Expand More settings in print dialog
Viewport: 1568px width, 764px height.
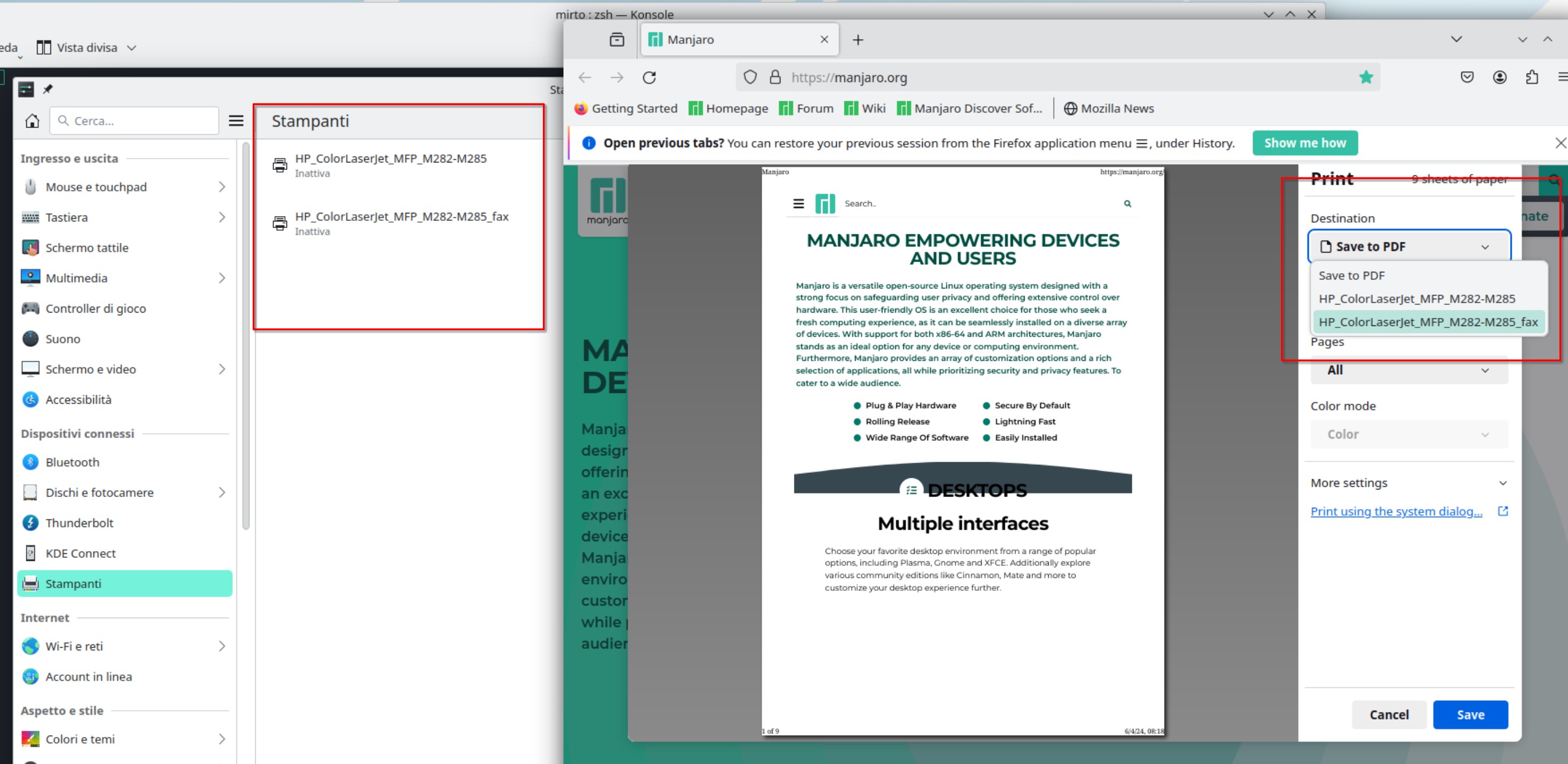coord(1409,483)
